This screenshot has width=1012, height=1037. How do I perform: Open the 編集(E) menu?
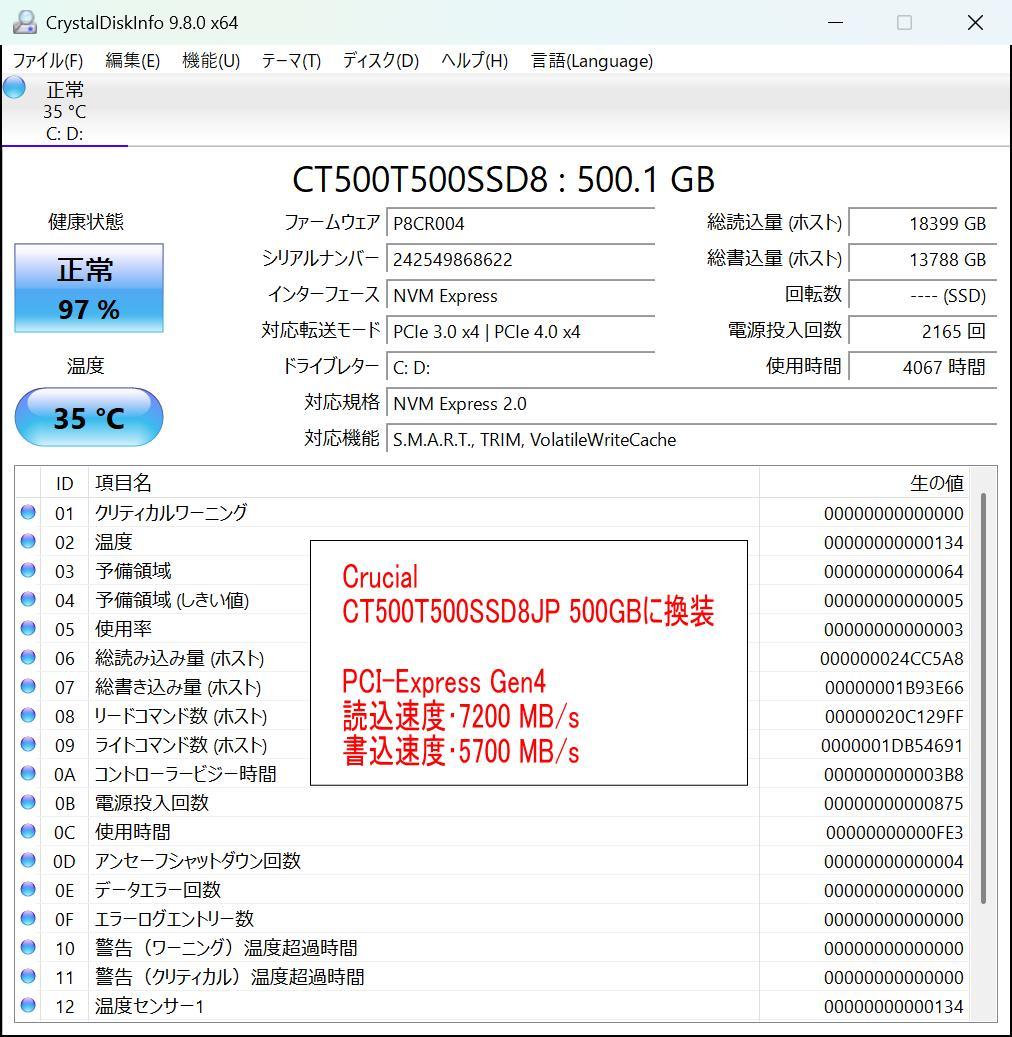coord(132,61)
